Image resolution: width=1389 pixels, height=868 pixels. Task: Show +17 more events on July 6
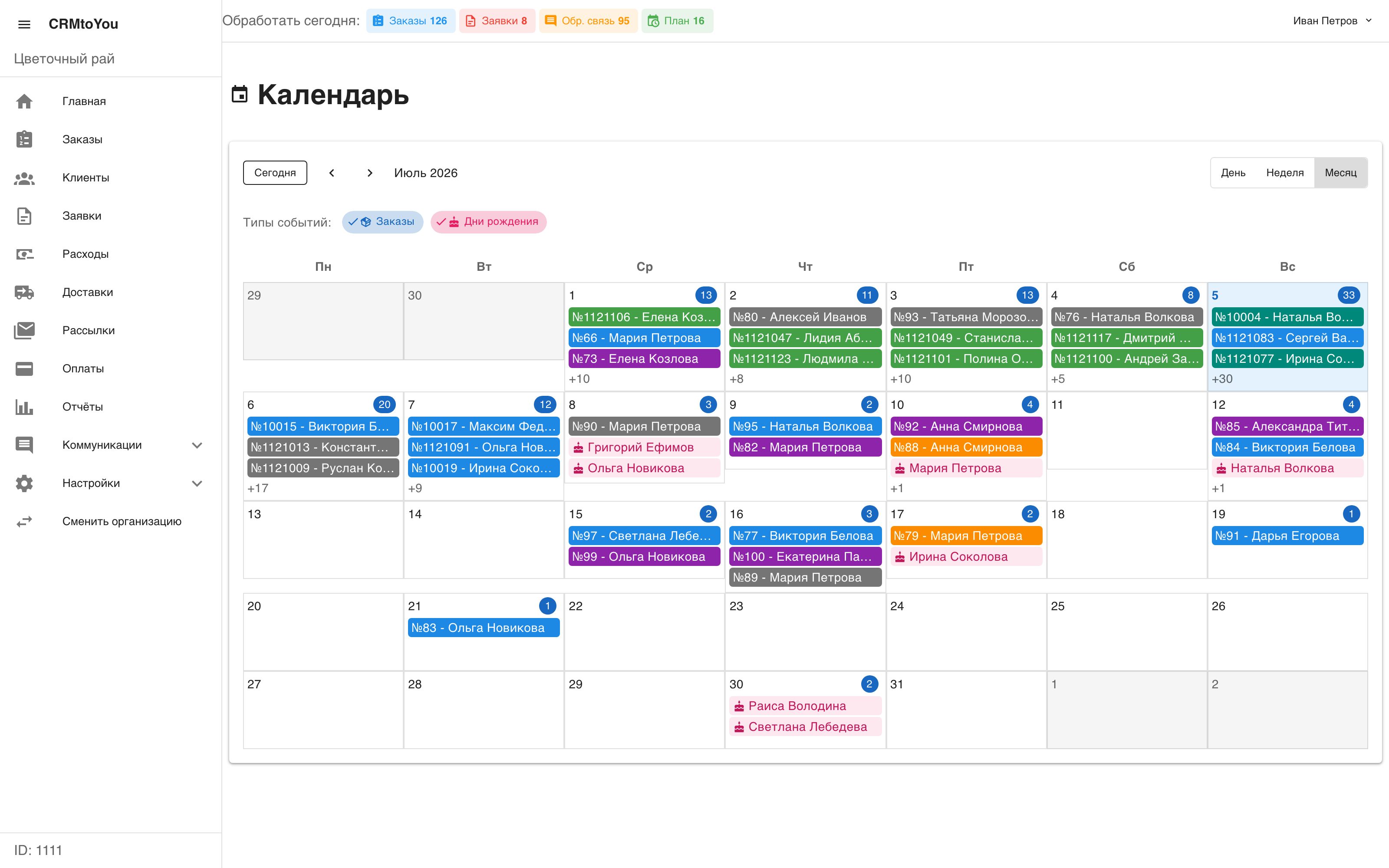(x=258, y=489)
